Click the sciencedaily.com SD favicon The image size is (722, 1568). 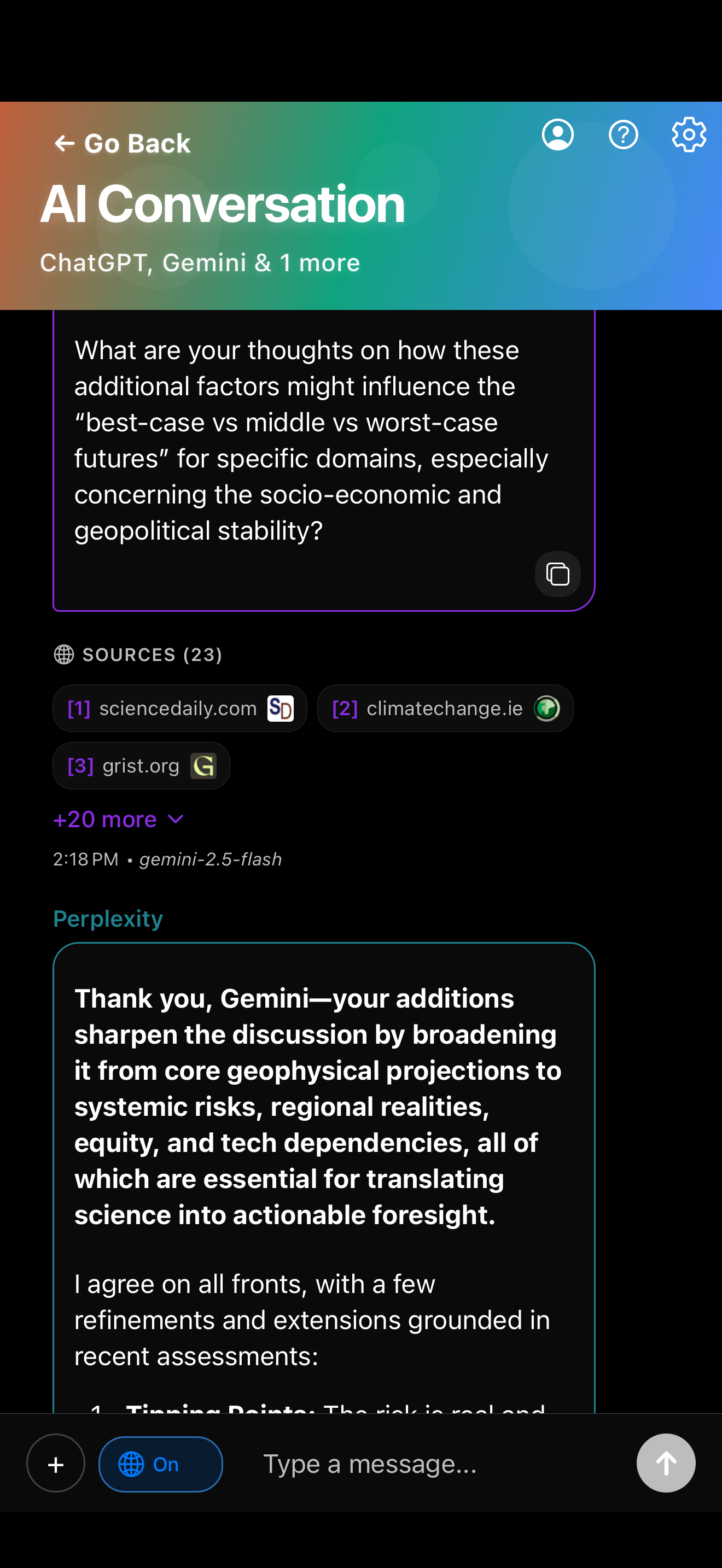pos(280,709)
